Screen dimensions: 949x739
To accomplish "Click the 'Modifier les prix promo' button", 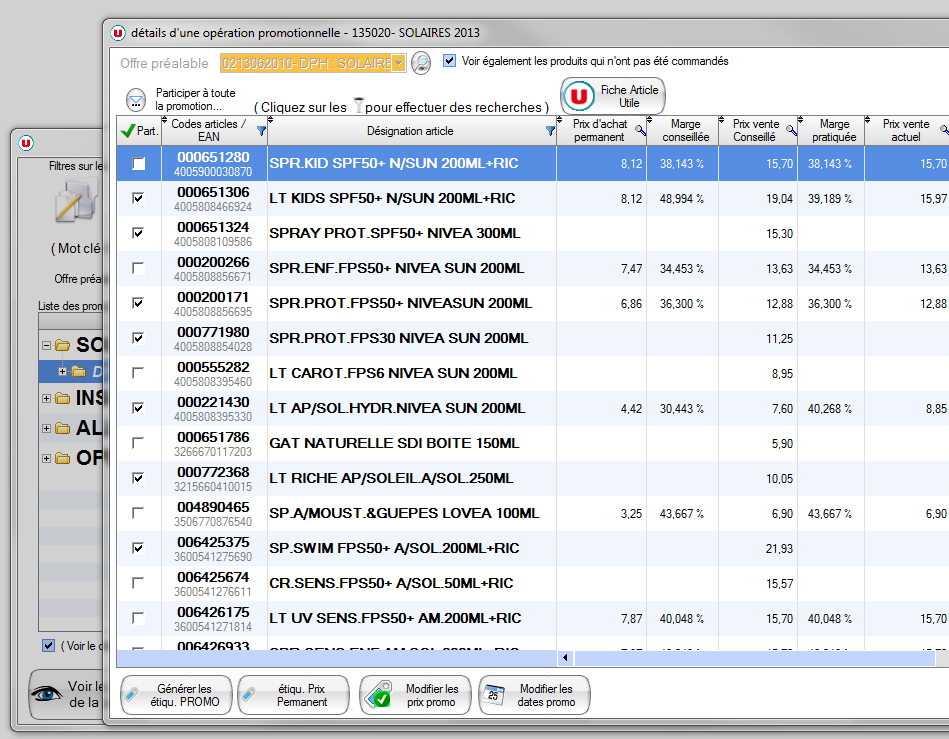I will coord(415,695).
